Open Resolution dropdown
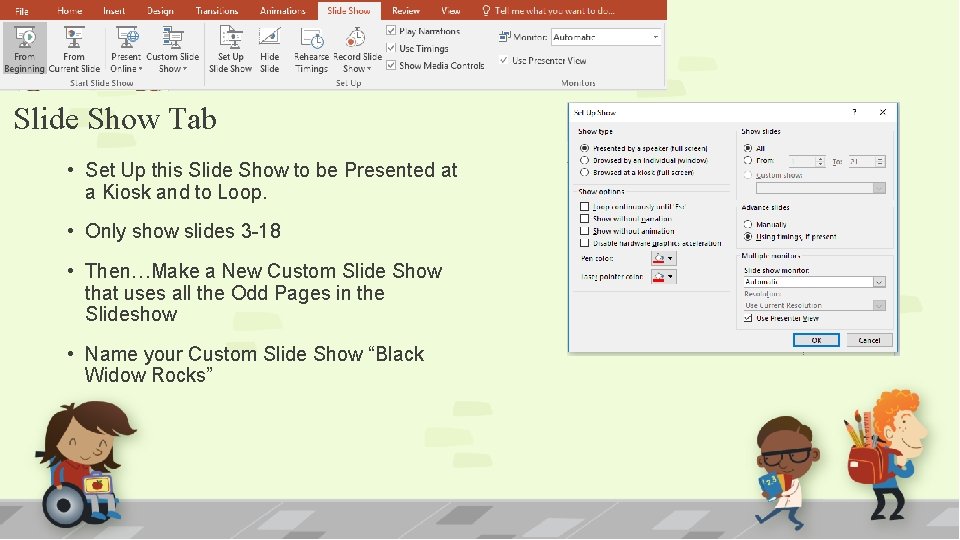The width and height of the screenshot is (960, 540). (x=879, y=306)
